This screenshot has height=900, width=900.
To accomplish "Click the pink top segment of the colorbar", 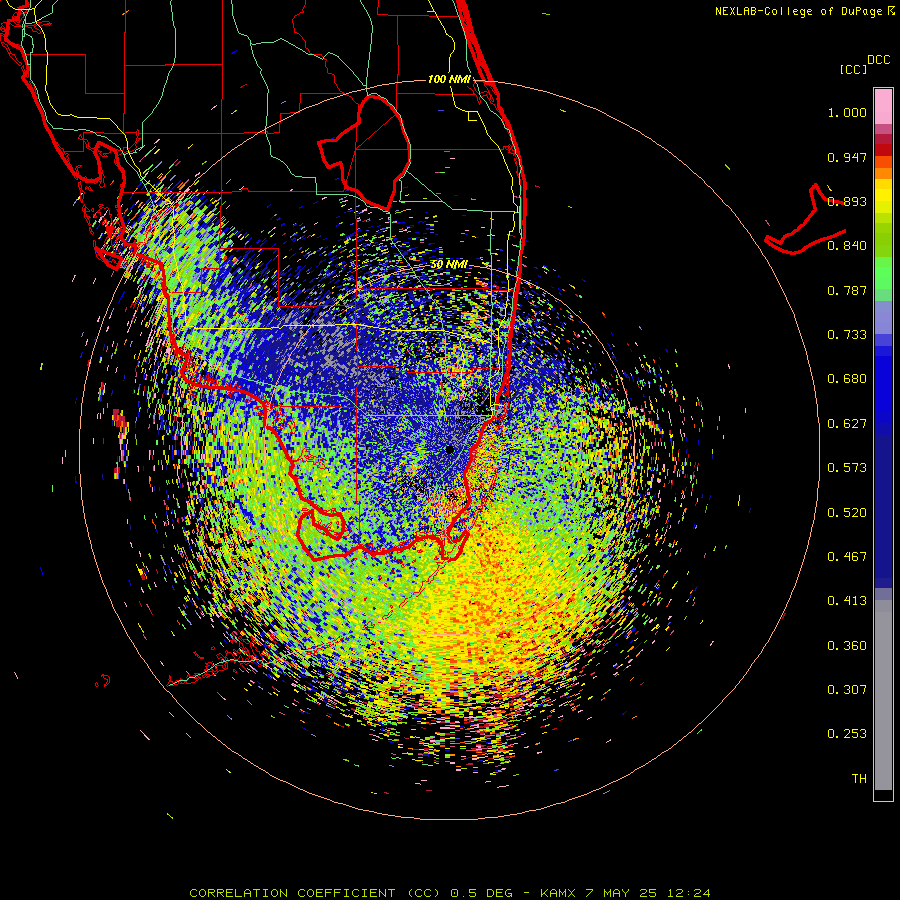I will (x=883, y=107).
